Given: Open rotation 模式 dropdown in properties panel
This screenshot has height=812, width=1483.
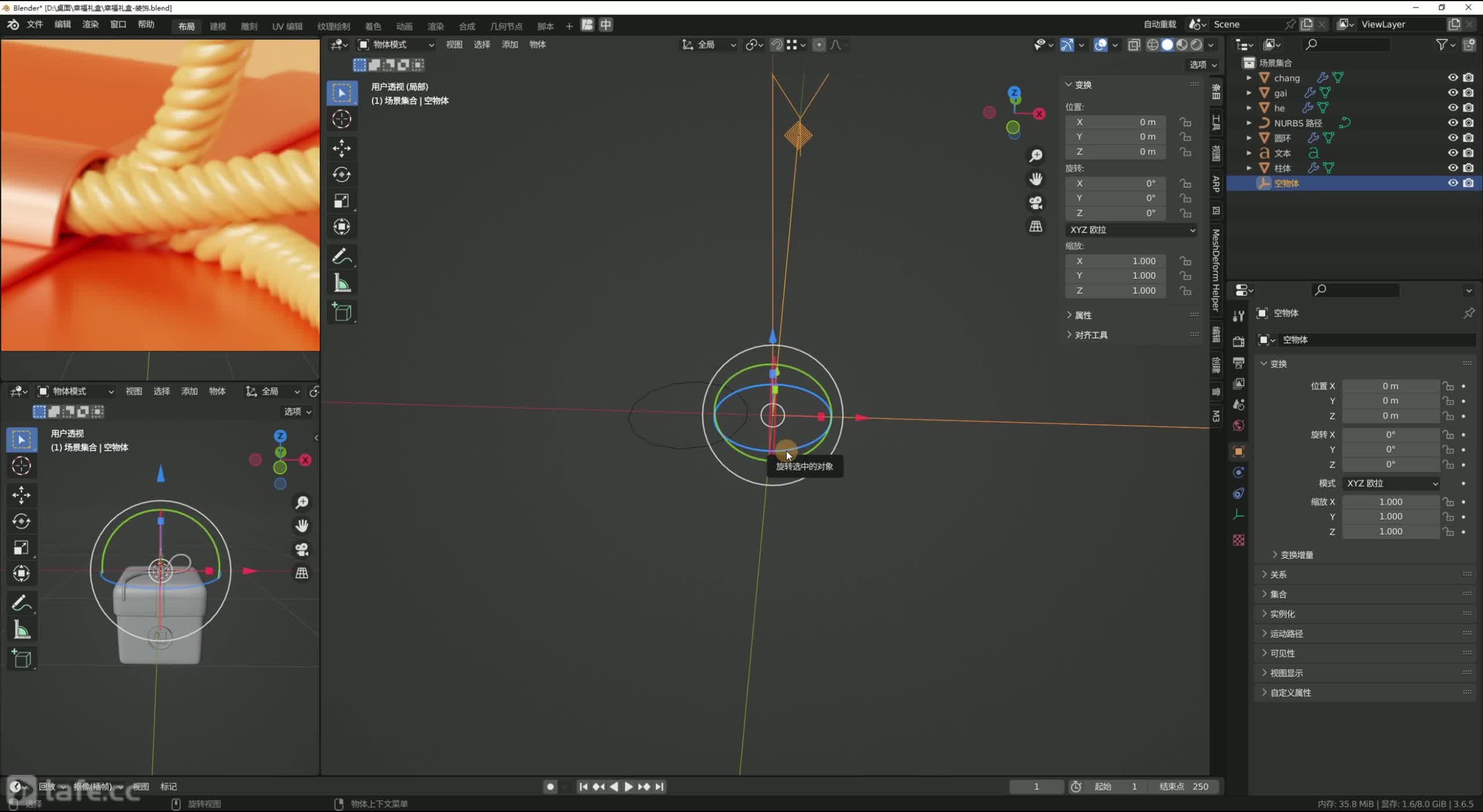Looking at the screenshot, I should [1391, 483].
